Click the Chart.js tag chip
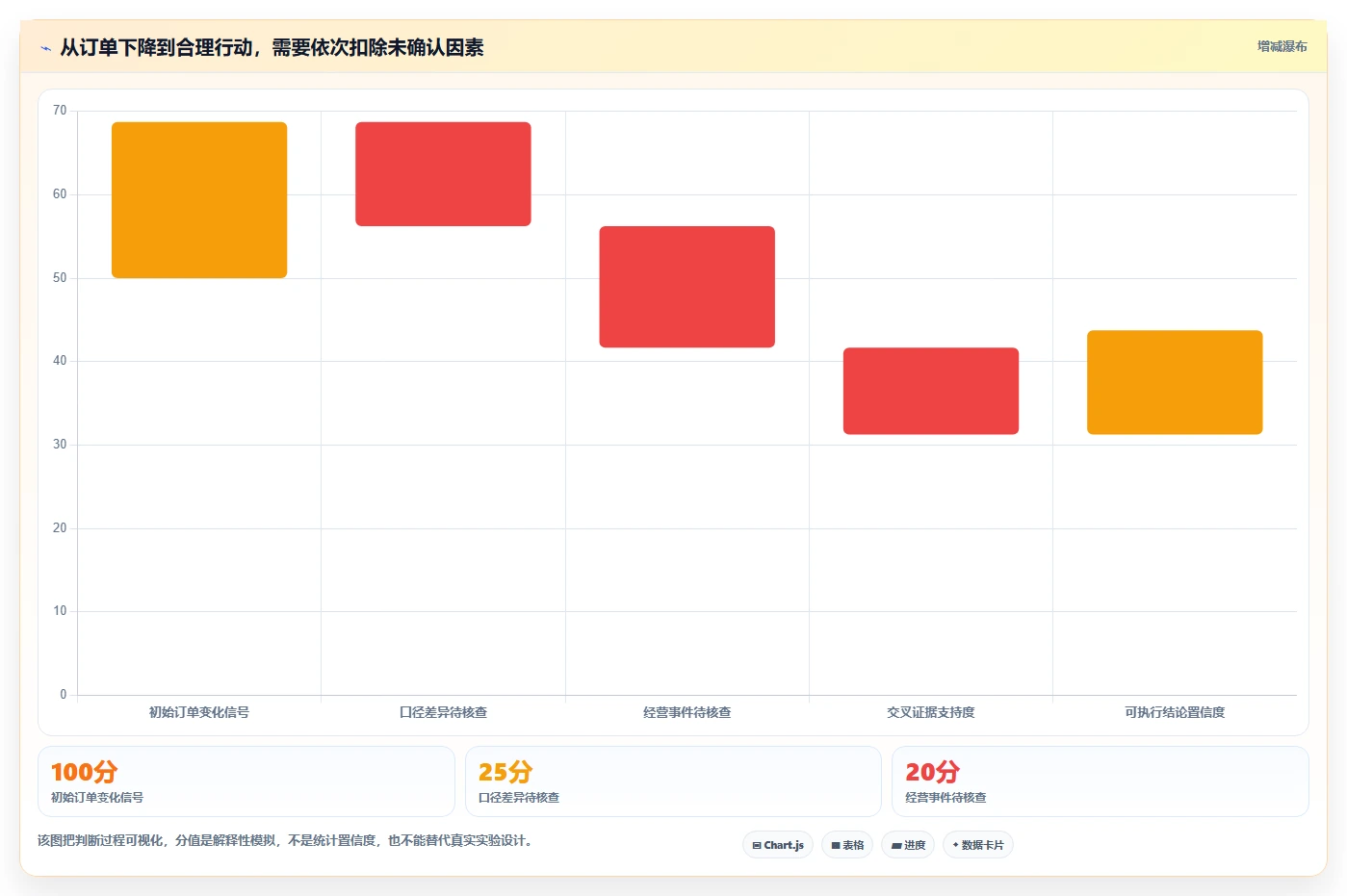The image size is (1347, 896). click(778, 845)
